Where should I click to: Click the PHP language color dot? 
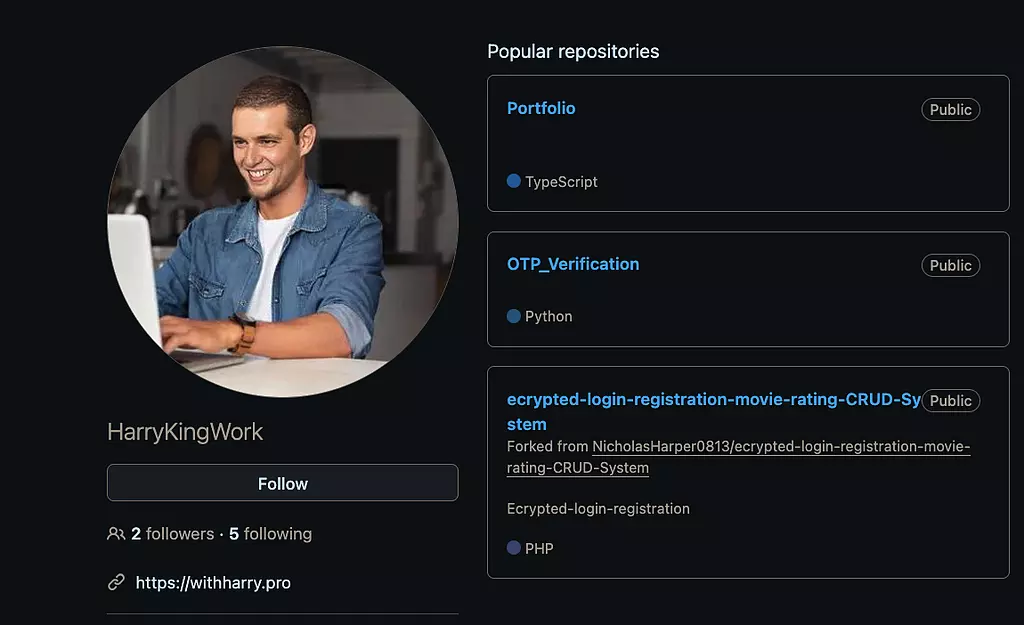(514, 548)
